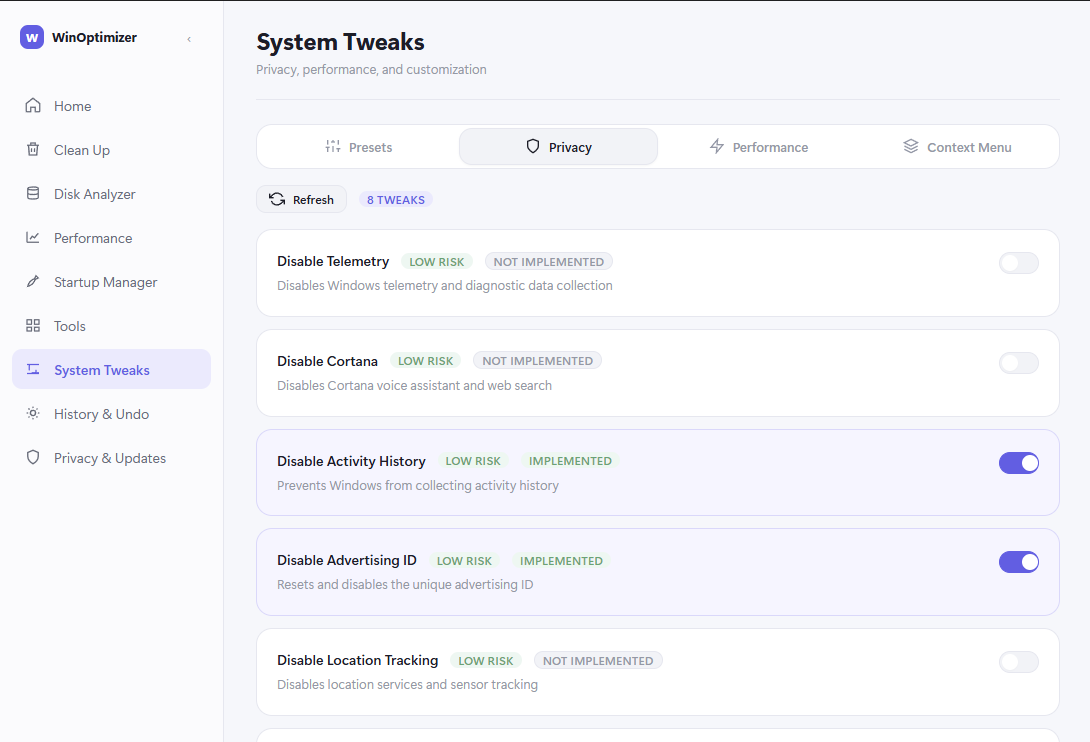The image size is (1090, 742).
Task: Click the Disable Cortana title
Action: pyautogui.click(x=327, y=362)
